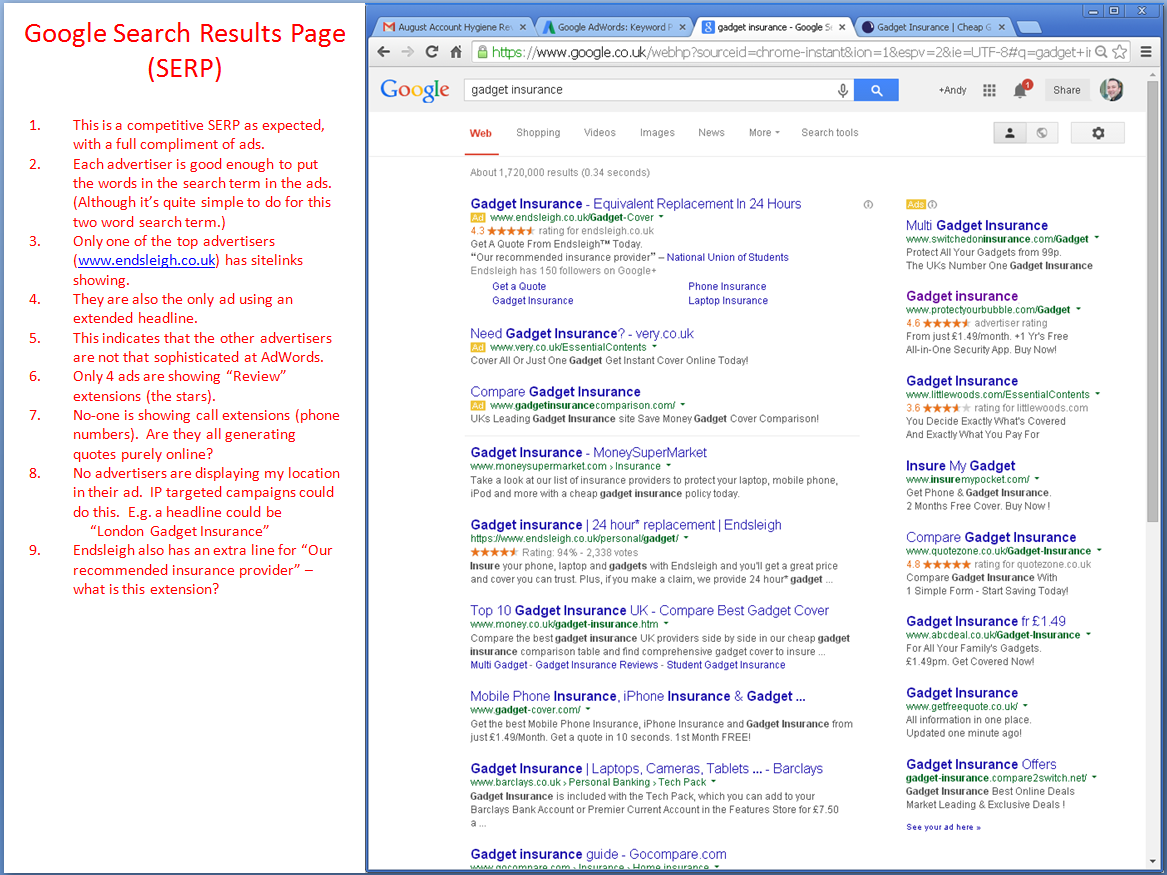Viewport: 1167px width, 875px height.
Task: Click the Phone Insurance sitelink
Action: (x=727, y=286)
